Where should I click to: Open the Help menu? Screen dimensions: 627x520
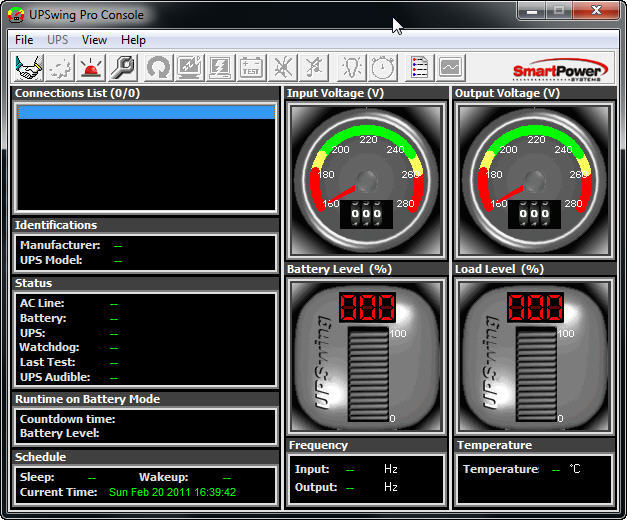click(133, 40)
